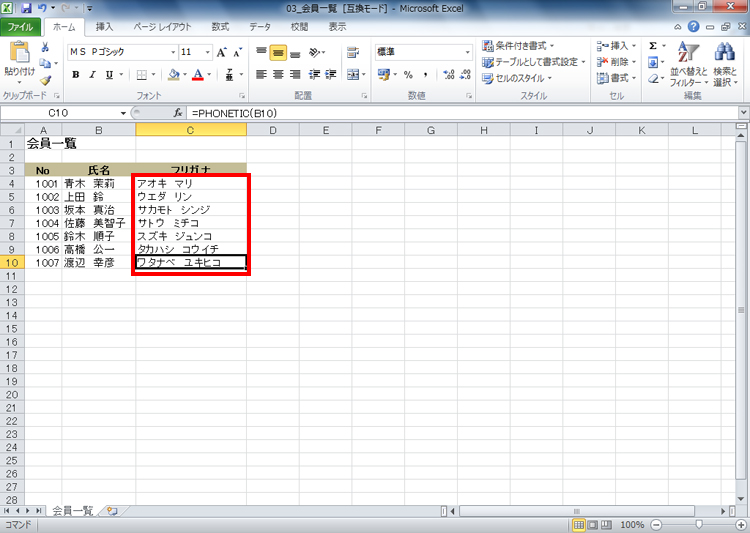The image size is (750, 533).
Task: Open the font name dropdown MS Pゴシック
Action: point(173,52)
